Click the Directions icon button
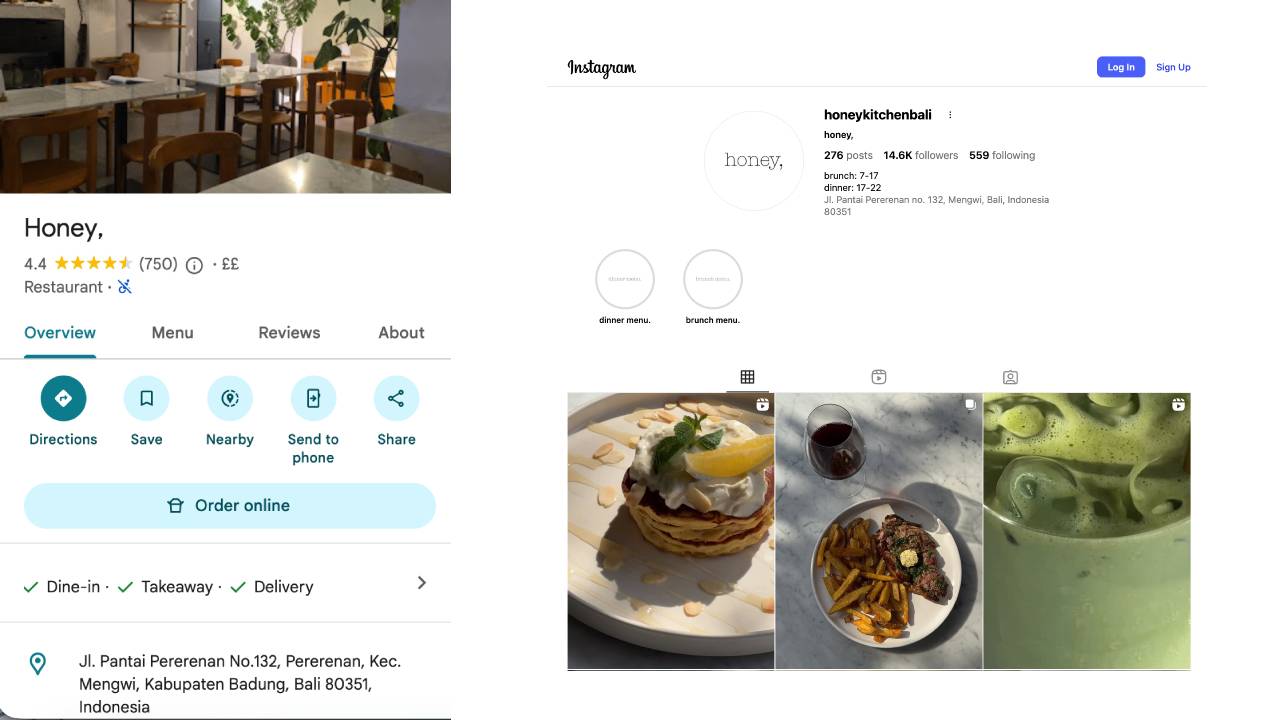Image resolution: width=1280 pixels, height=720 pixels. click(63, 398)
